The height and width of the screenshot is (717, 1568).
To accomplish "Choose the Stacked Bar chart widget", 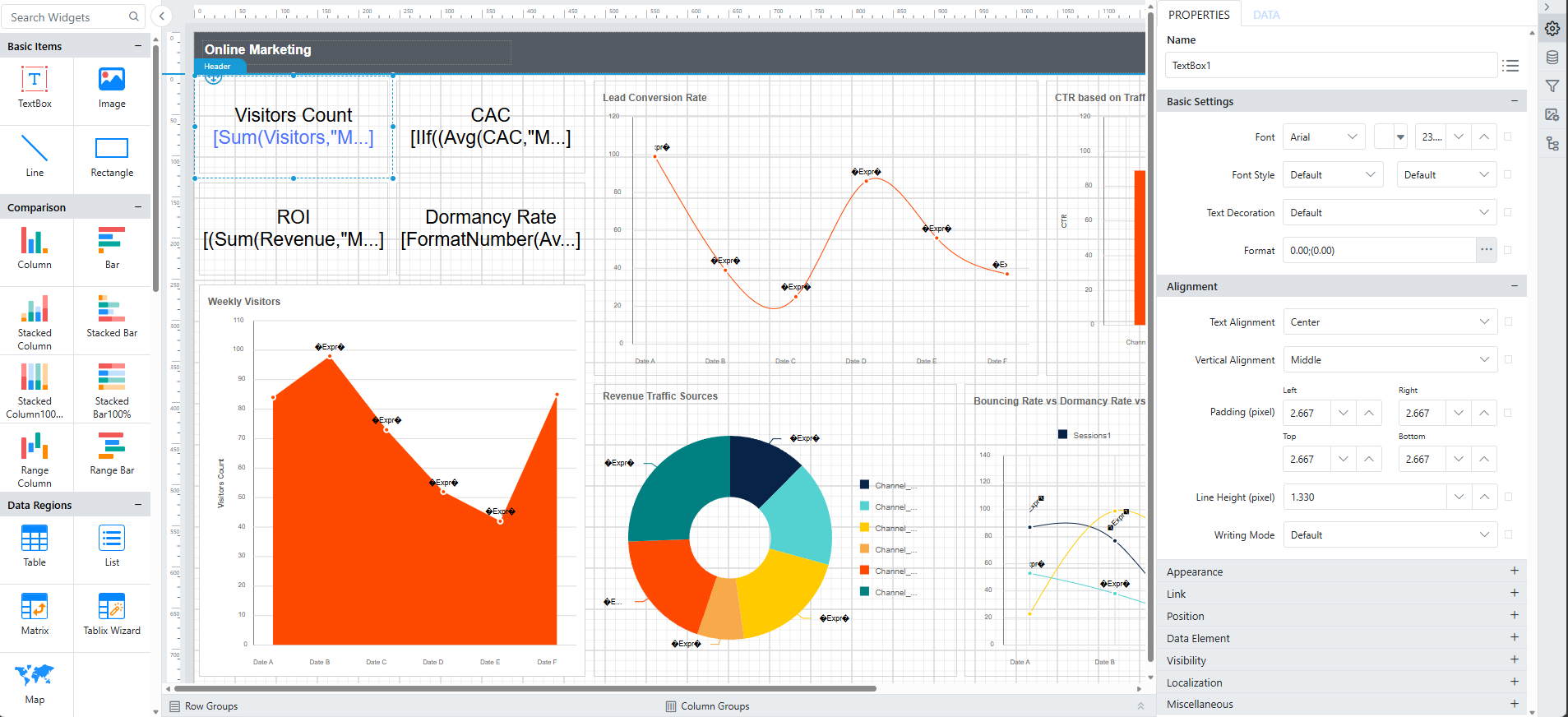I will point(112,317).
